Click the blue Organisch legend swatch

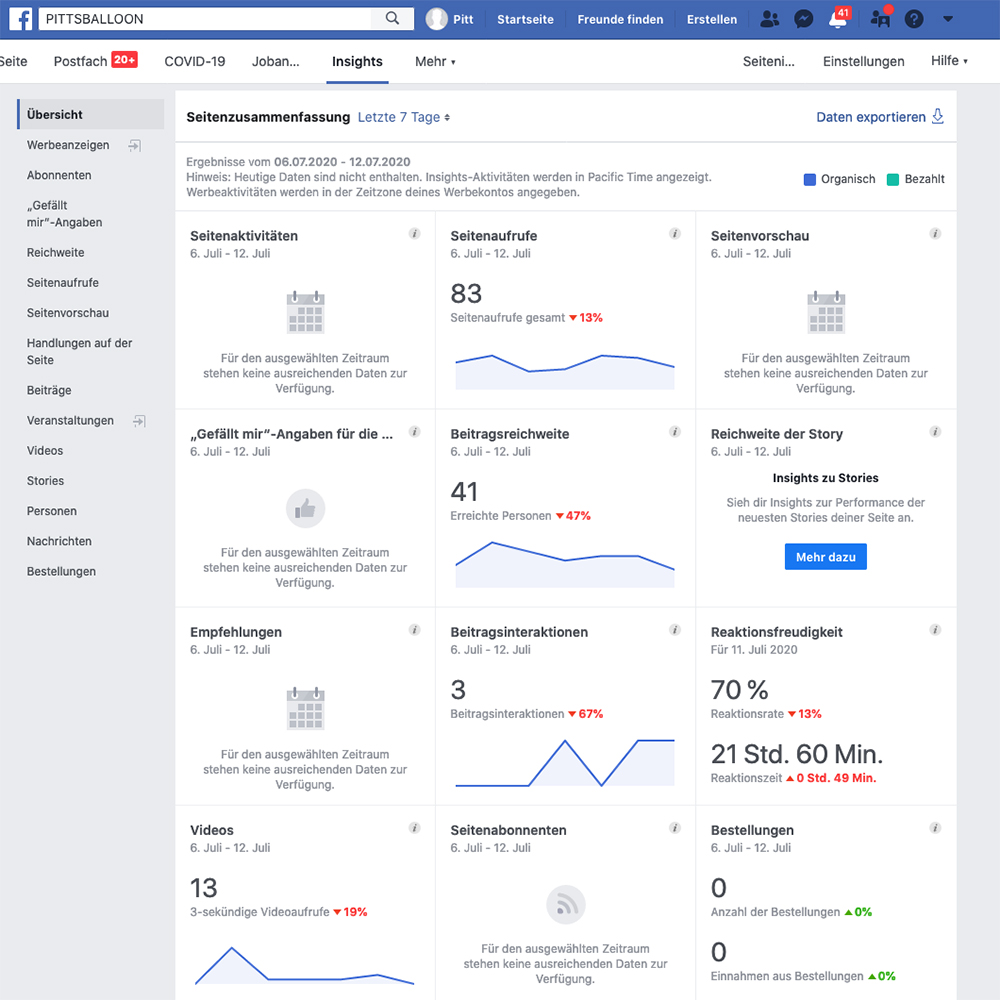(810, 180)
